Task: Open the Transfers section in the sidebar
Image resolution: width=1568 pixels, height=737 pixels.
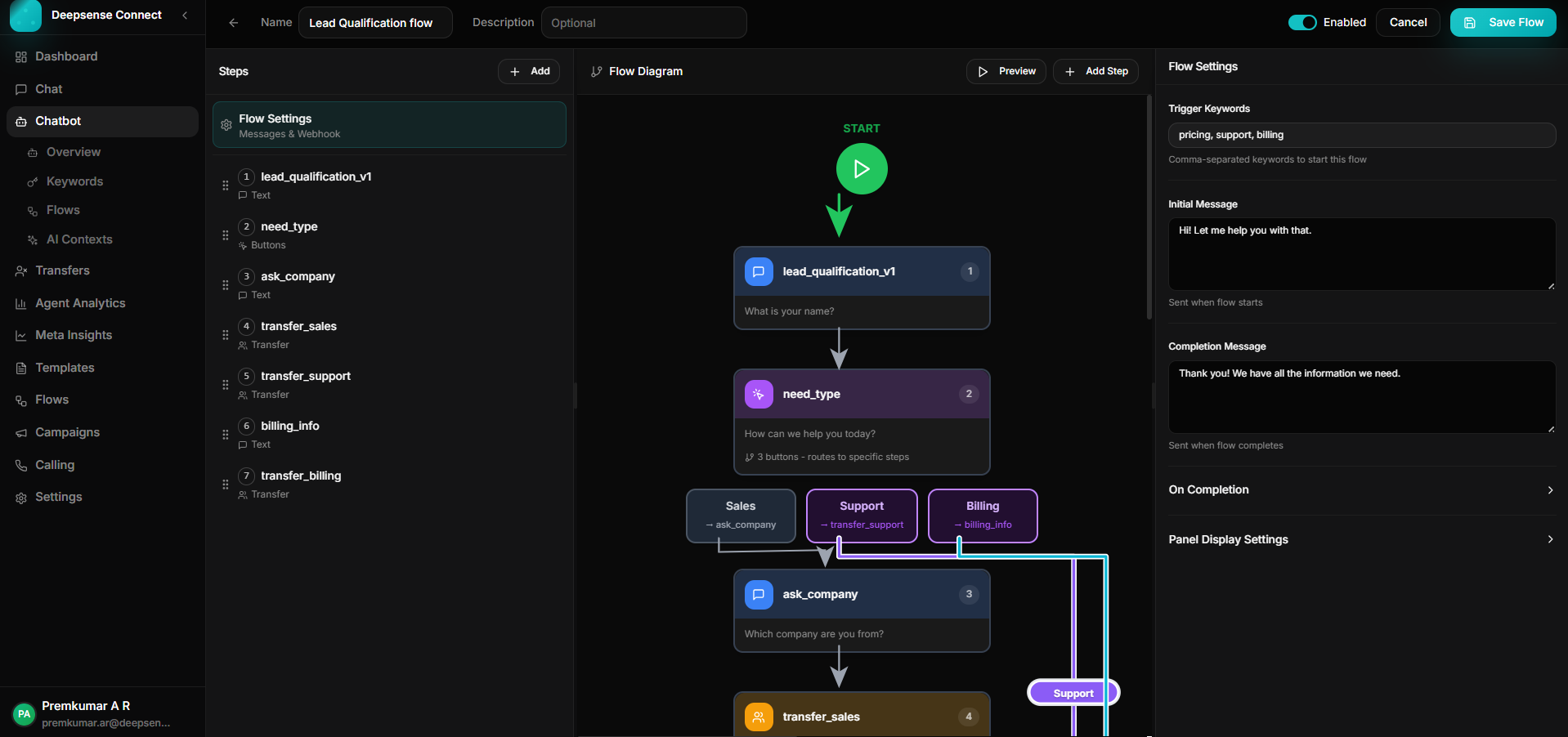Action: 62,270
